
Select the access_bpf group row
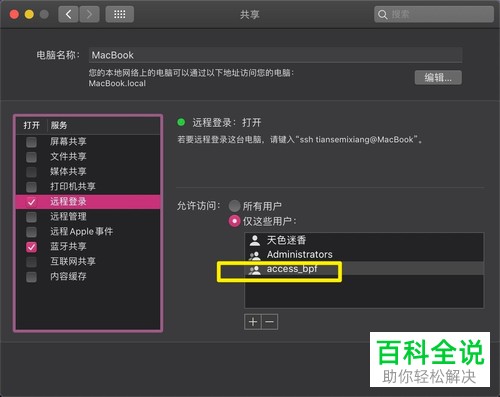[x=364, y=269]
